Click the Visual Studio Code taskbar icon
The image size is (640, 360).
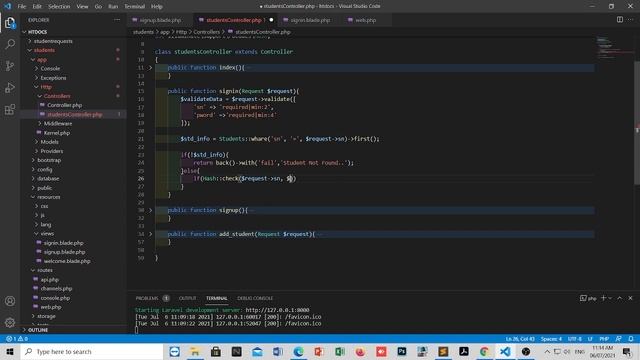click(x=505, y=351)
